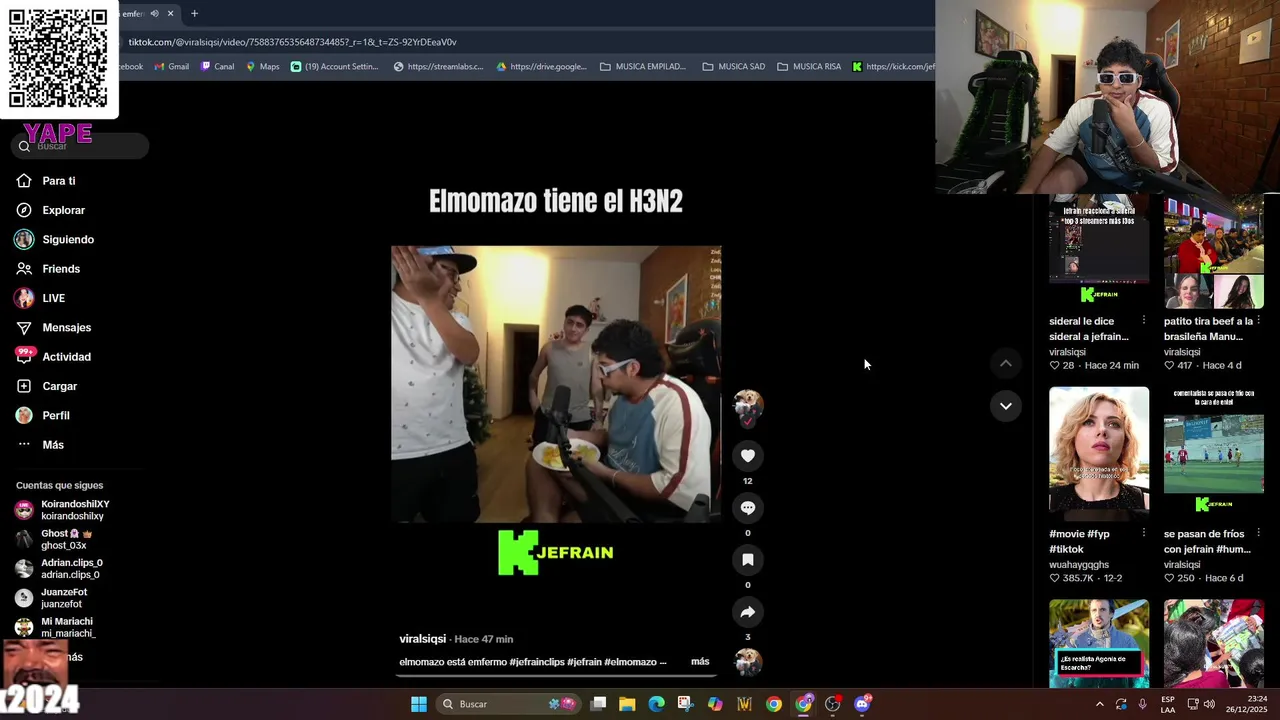This screenshot has width=1280, height=720.
Task: Like the Elmomazo video with heart icon
Action: tap(747, 456)
